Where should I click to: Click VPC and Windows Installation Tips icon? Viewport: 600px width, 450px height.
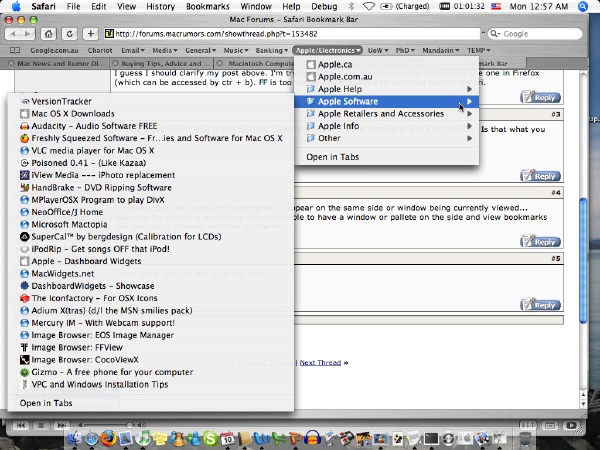point(24,384)
